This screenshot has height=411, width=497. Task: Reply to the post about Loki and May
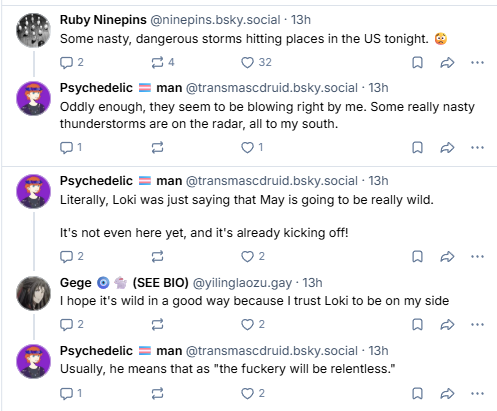tap(71, 257)
